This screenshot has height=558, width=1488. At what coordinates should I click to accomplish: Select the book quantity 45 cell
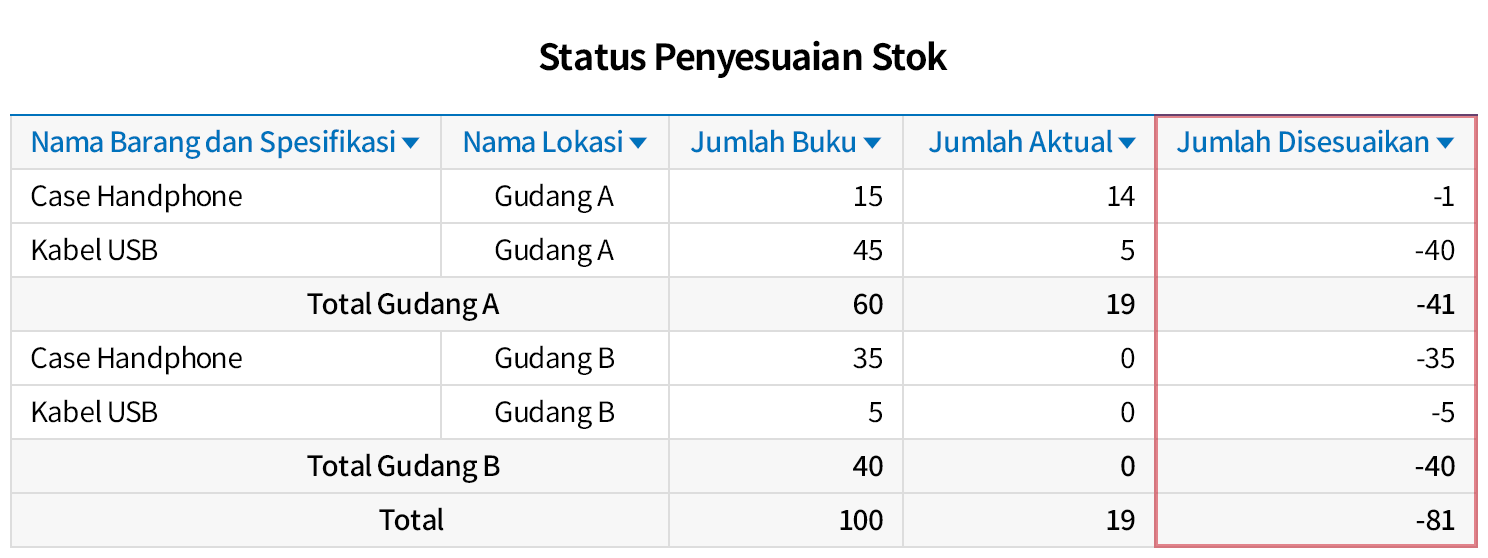pyautogui.click(x=868, y=250)
